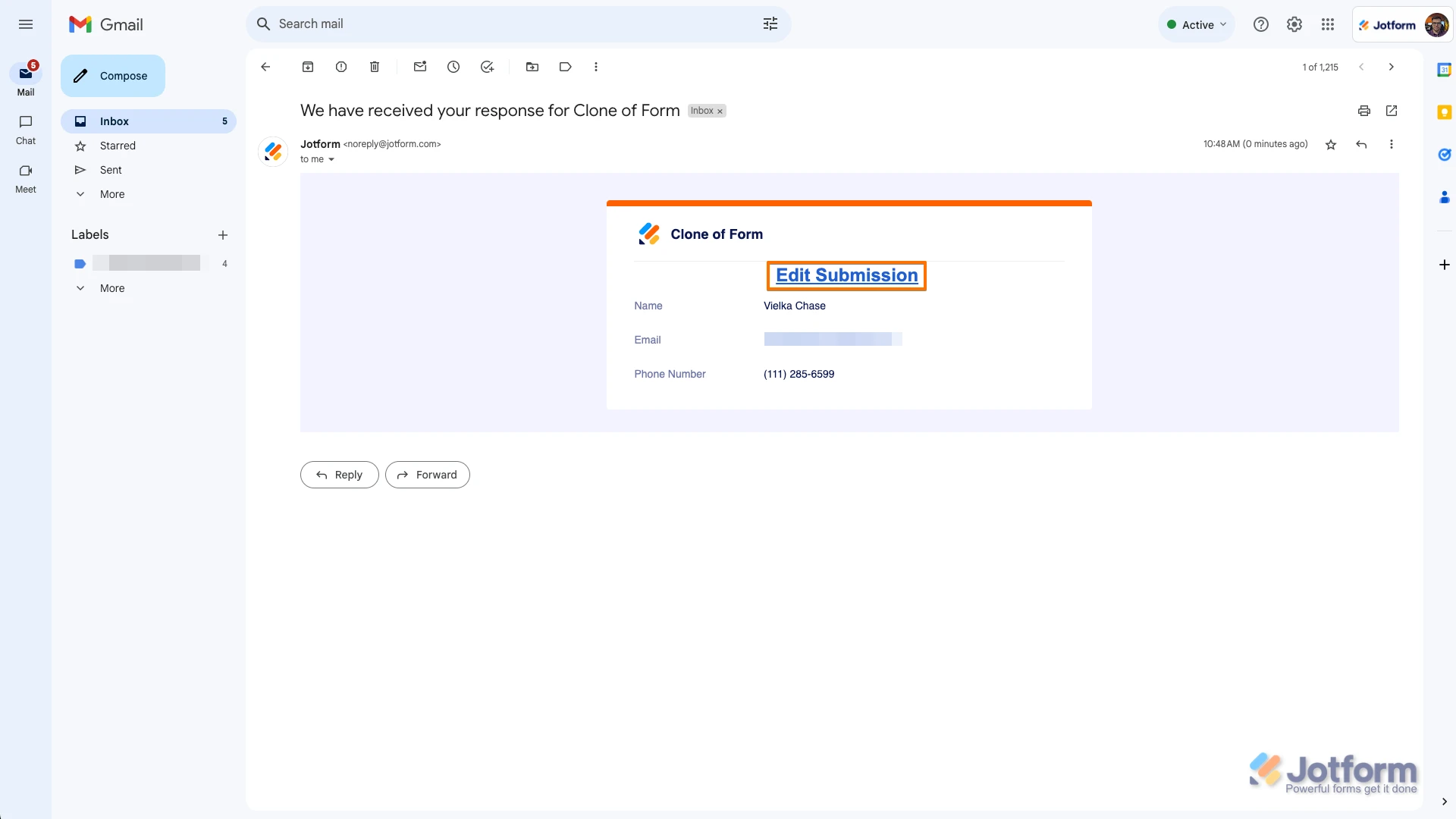
Task: Delete the Jotform email
Action: 375,67
